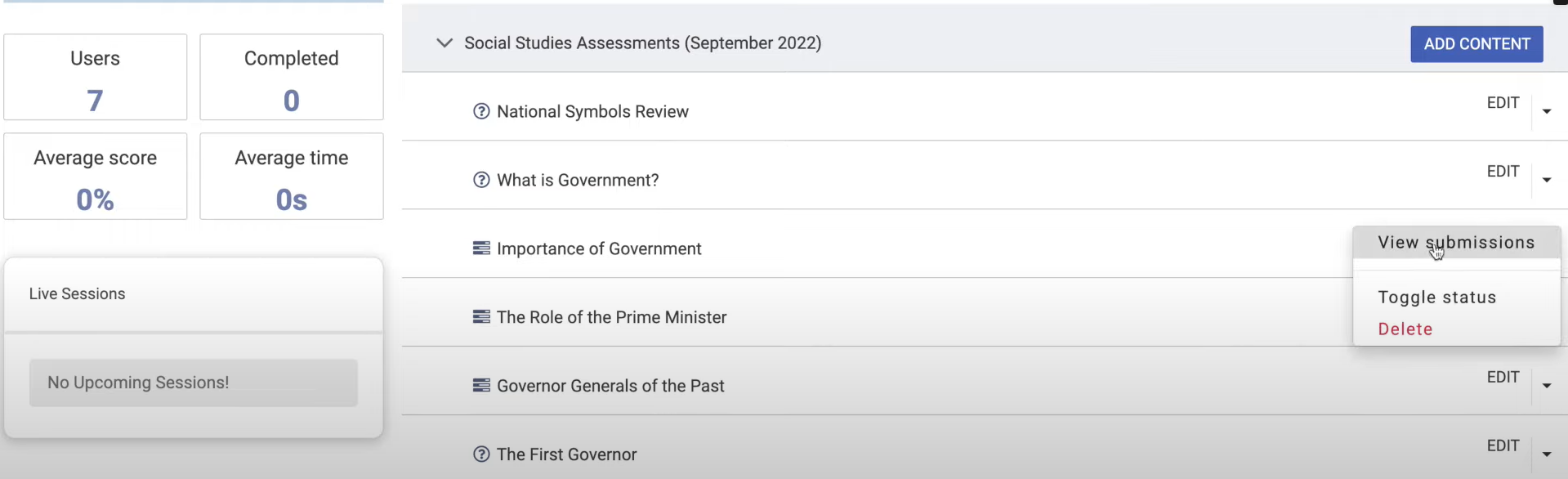This screenshot has height=479, width=1568.
Task: Click the list icon beside The Role of the Prime Minister
Action: point(481,316)
